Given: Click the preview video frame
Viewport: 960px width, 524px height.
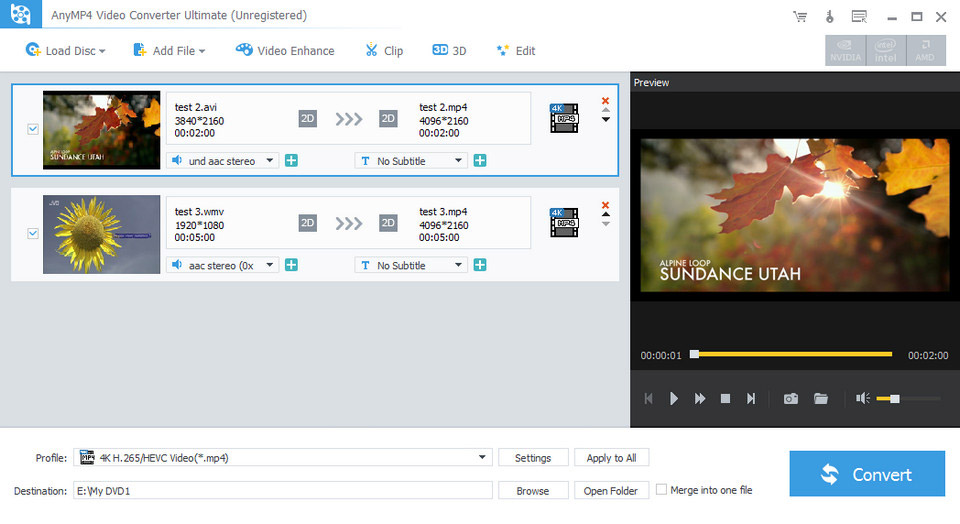Looking at the screenshot, I should [x=795, y=215].
